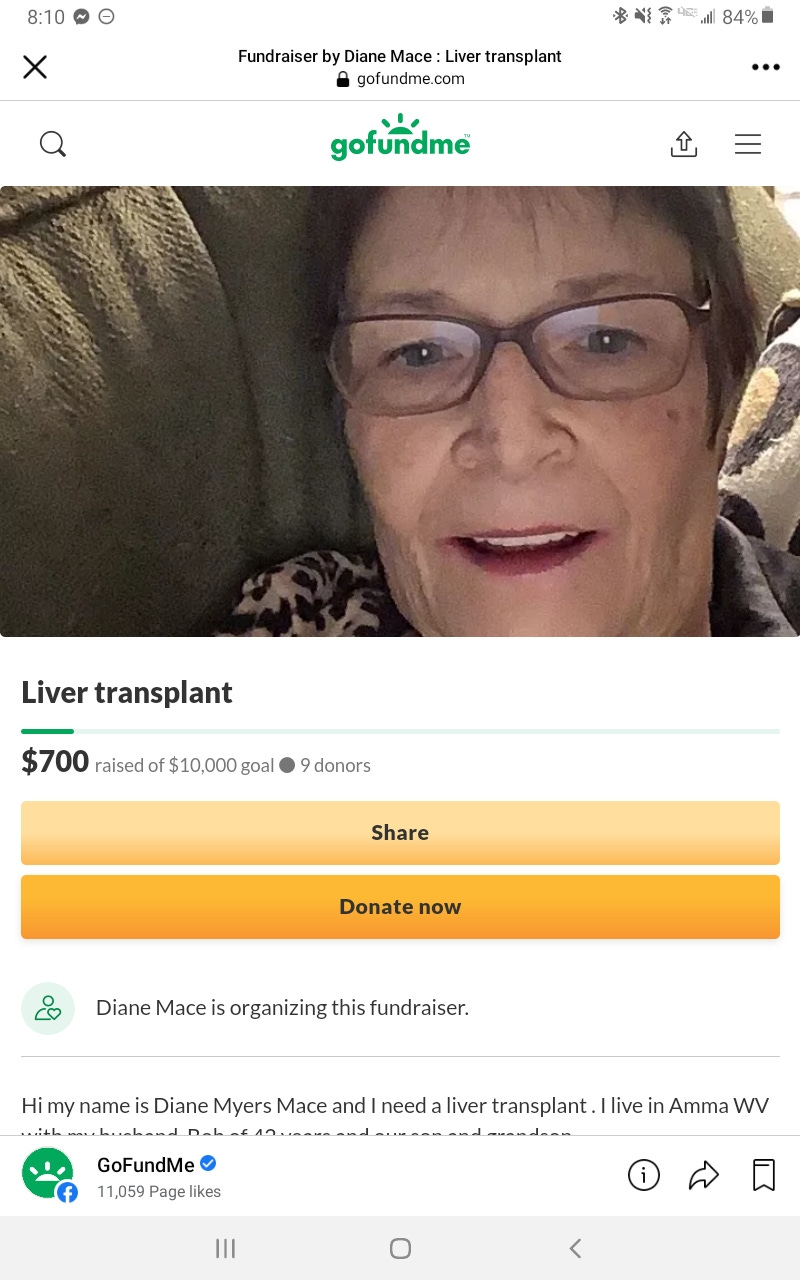Tap the Android back arrow
Viewport: 800px width, 1280px height.
[x=575, y=1248]
